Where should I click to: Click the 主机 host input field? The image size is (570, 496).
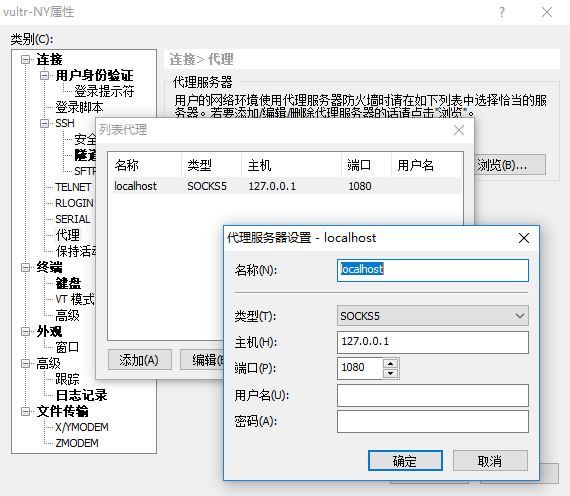[433, 342]
